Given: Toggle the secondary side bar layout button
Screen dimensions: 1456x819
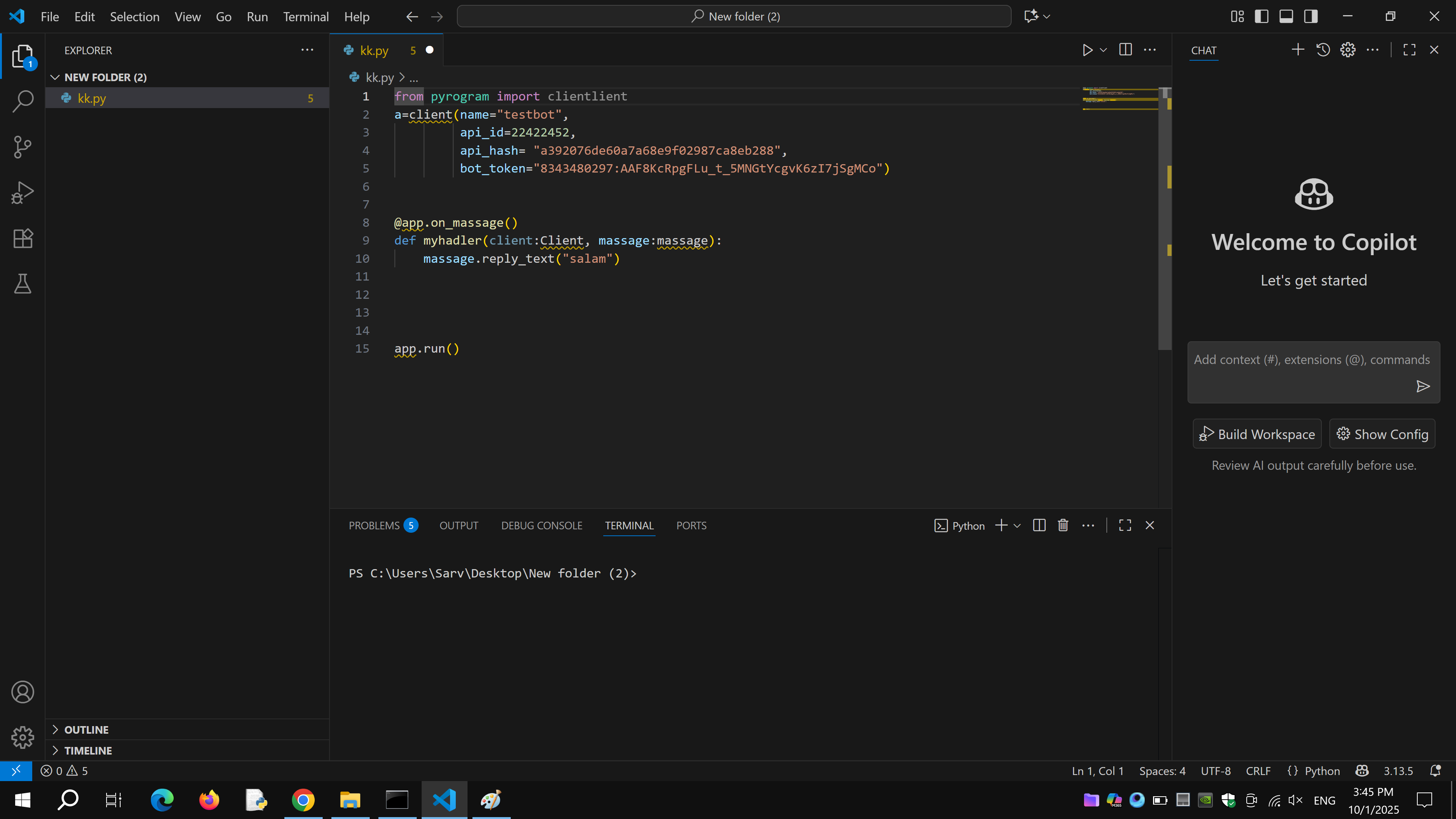Looking at the screenshot, I should pos(1311,16).
